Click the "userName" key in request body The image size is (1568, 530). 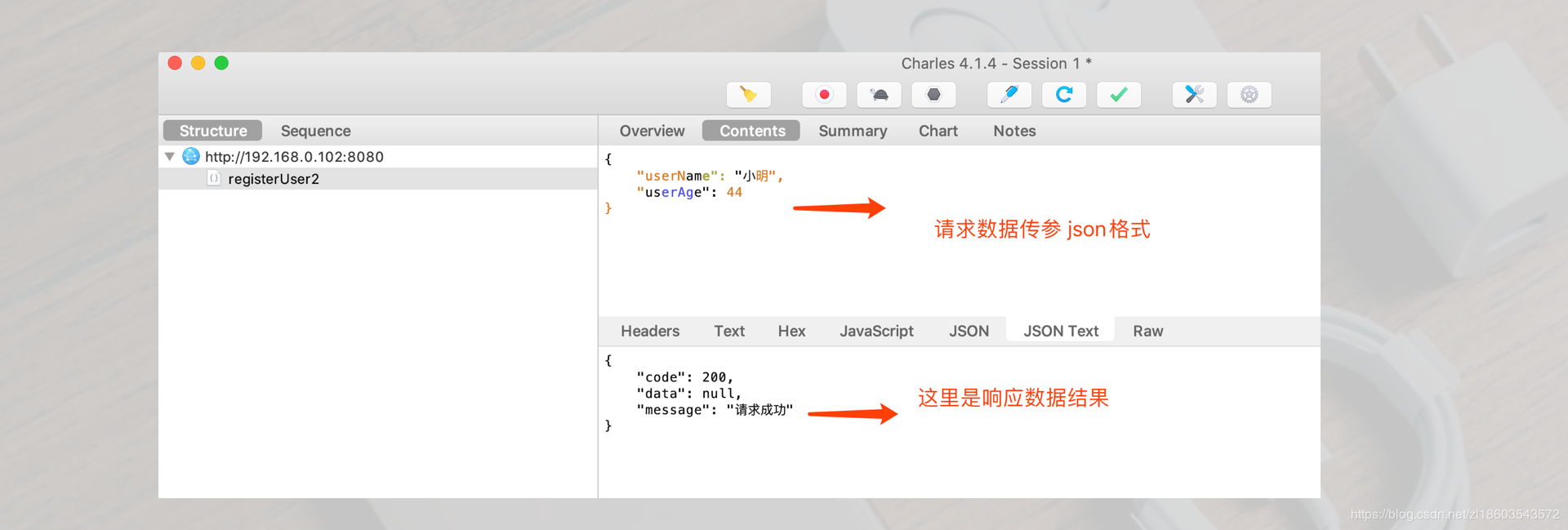tap(677, 176)
